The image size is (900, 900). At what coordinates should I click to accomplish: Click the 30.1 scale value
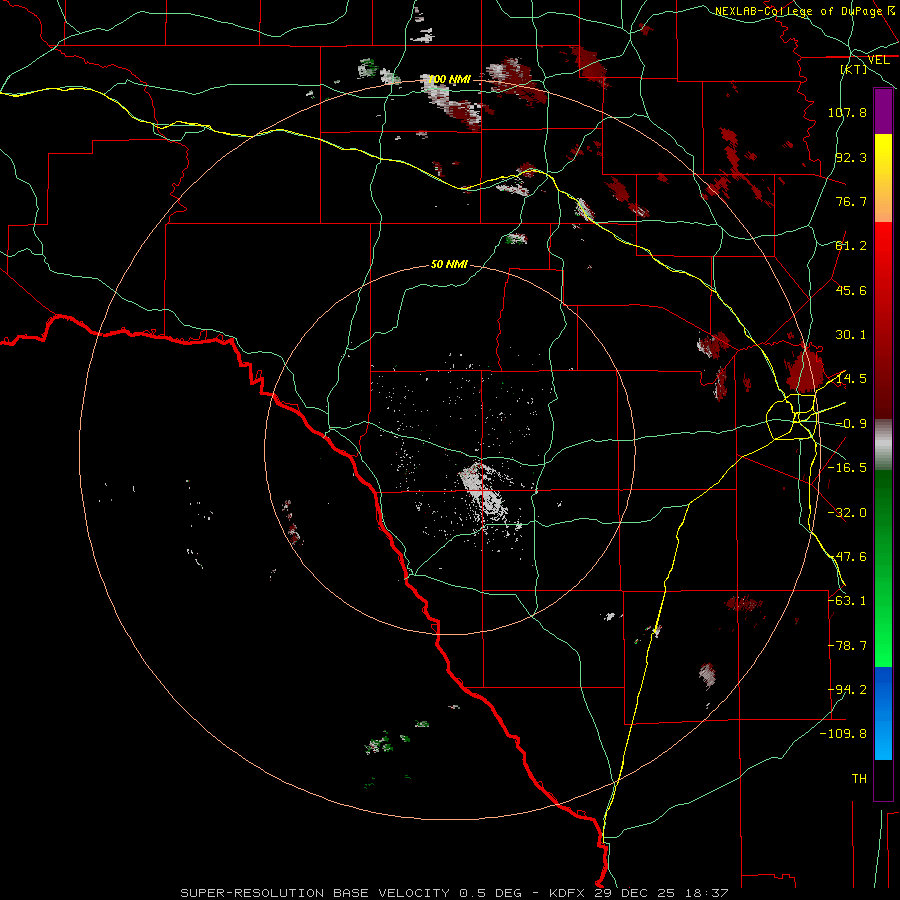(x=851, y=335)
